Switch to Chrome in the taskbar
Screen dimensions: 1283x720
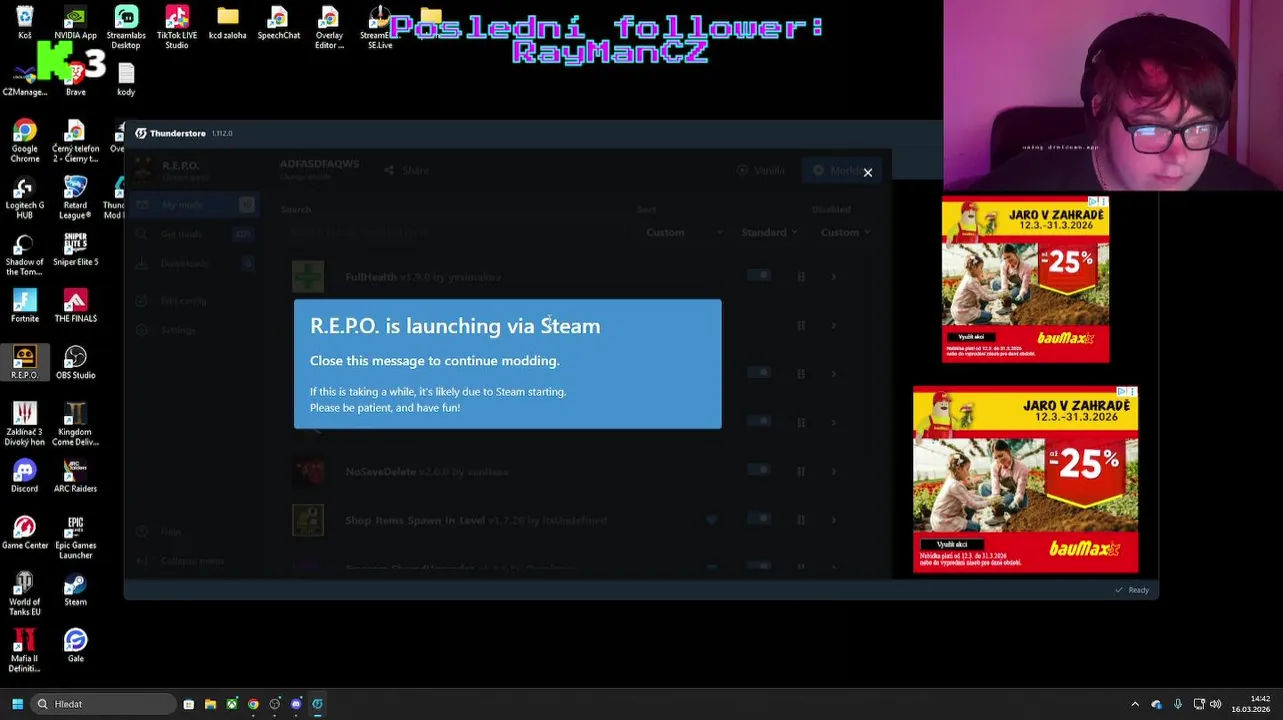tap(253, 704)
